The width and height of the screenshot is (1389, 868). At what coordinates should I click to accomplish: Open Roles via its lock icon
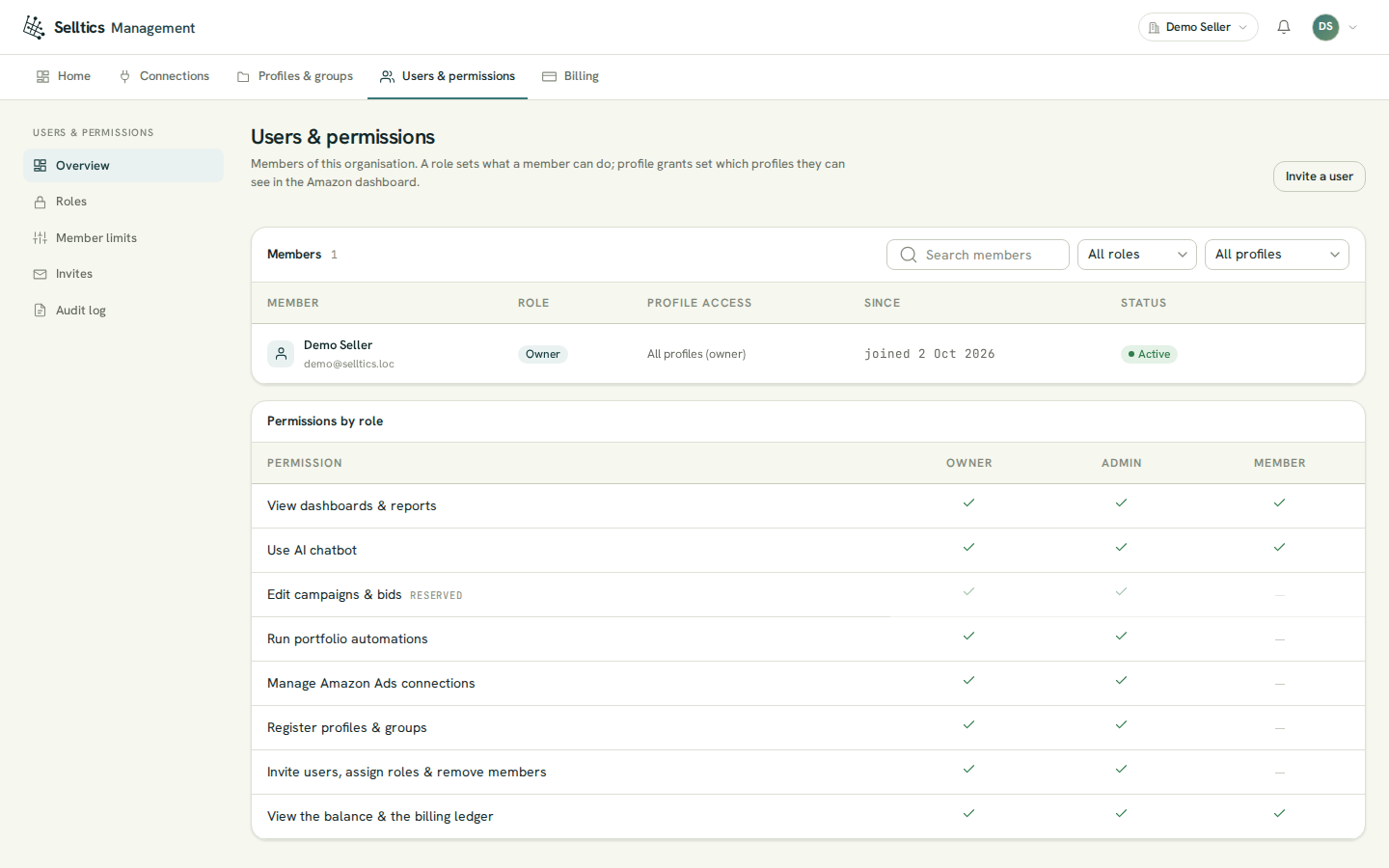tap(41, 202)
